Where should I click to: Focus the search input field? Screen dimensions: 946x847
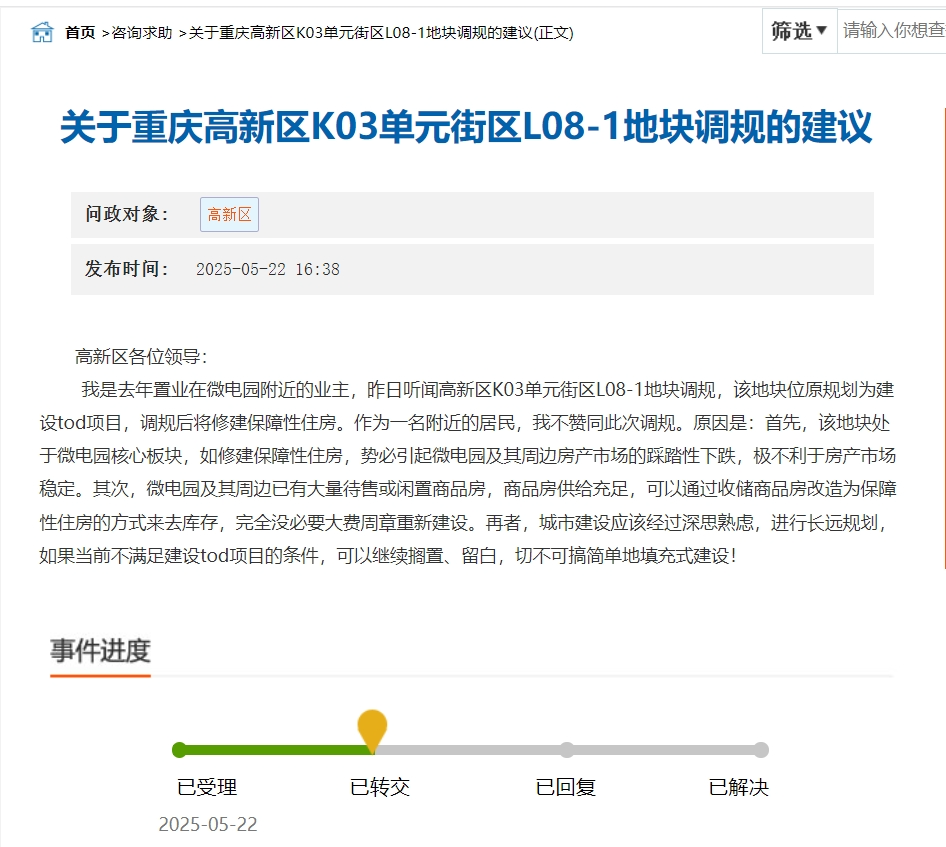(892, 31)
